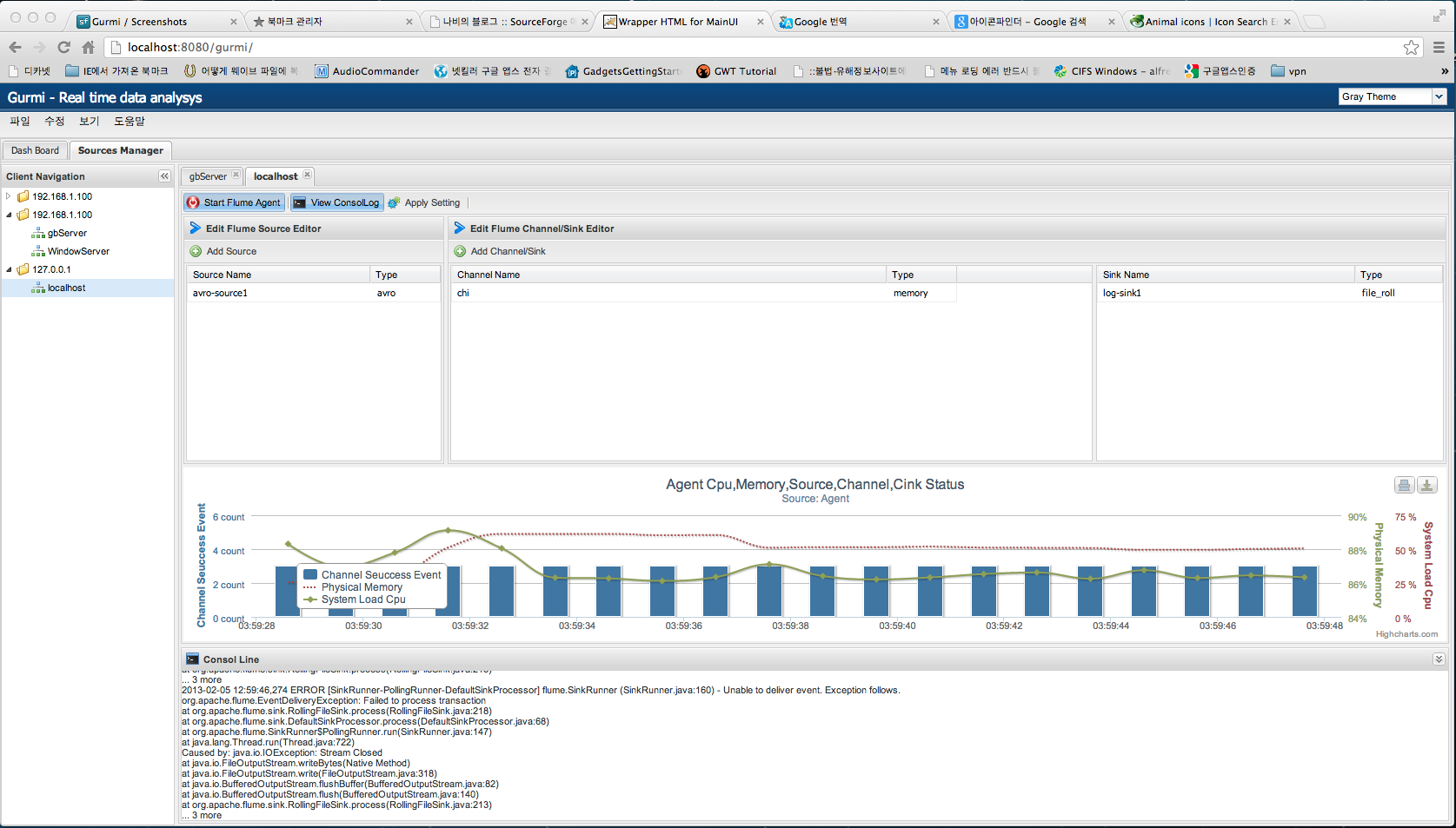The image size is (1456, 828).
Task: Toggle the Physical Memory series
Action: coord(361,586)
